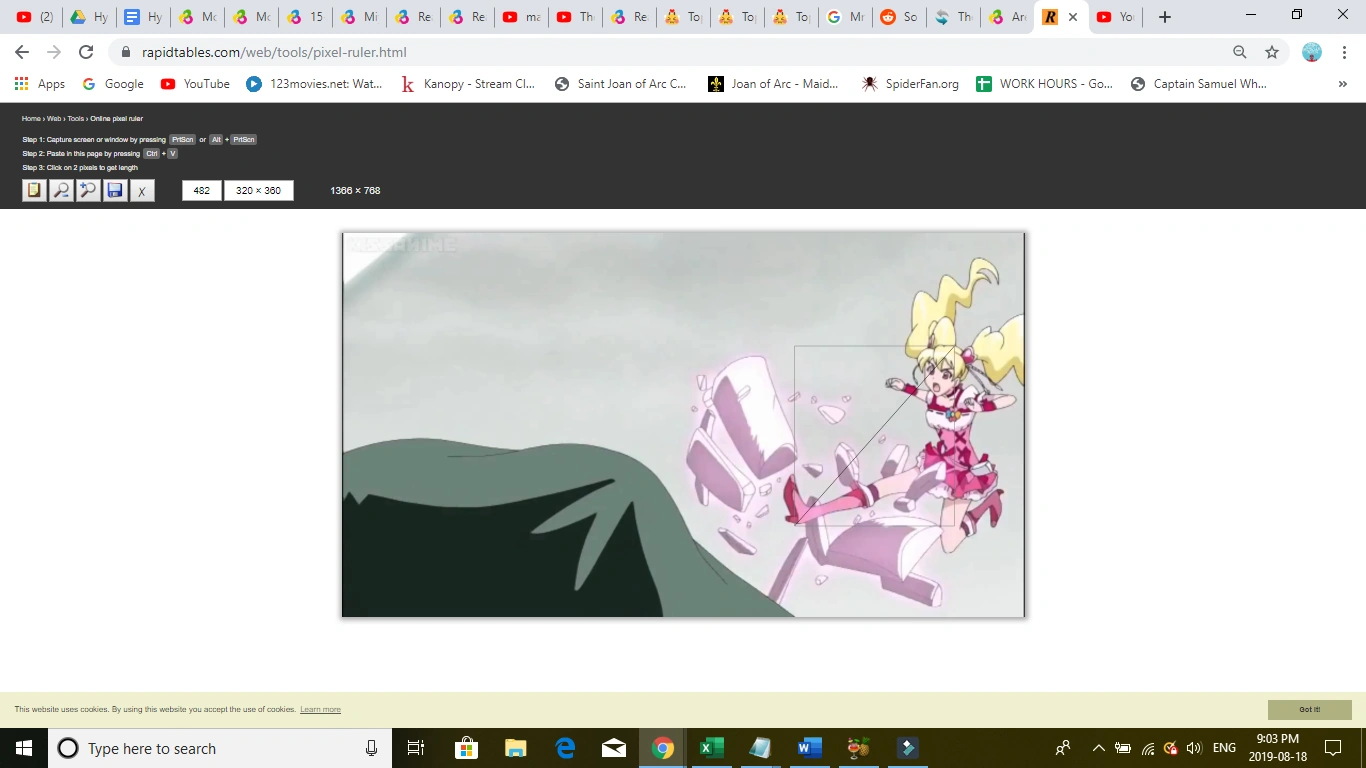Show hidden system tray icons
This screenshot has height=768, width=1366.
[x=1098, y=748]
